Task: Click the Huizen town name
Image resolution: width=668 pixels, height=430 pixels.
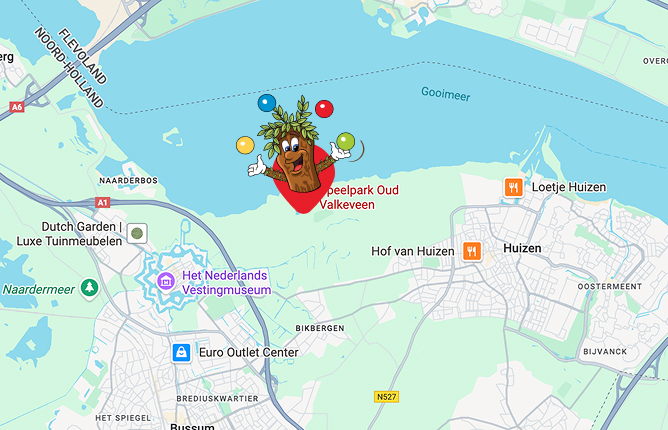Action: [522, 248]
